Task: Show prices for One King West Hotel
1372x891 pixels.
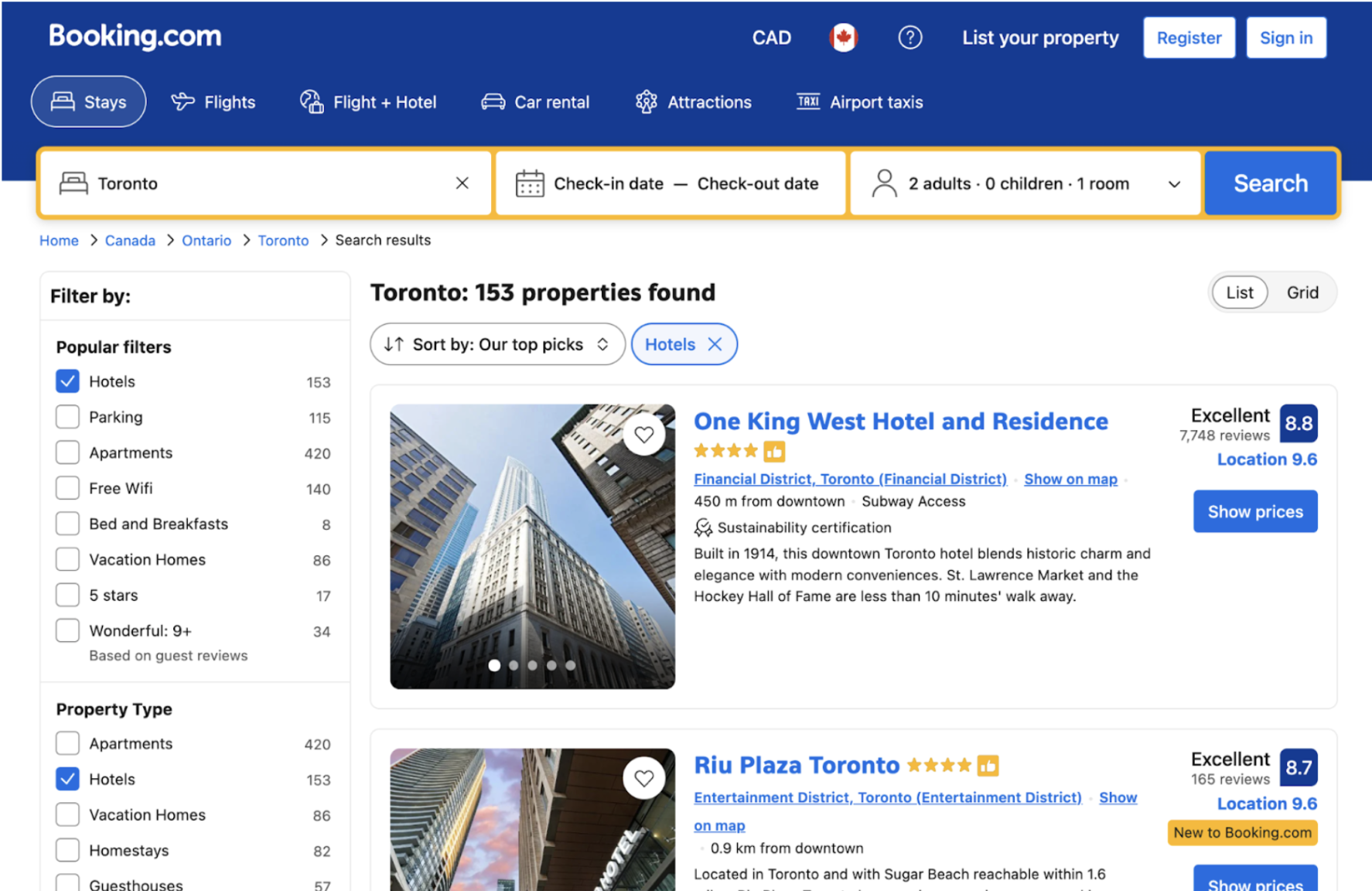Action: 1254,511
